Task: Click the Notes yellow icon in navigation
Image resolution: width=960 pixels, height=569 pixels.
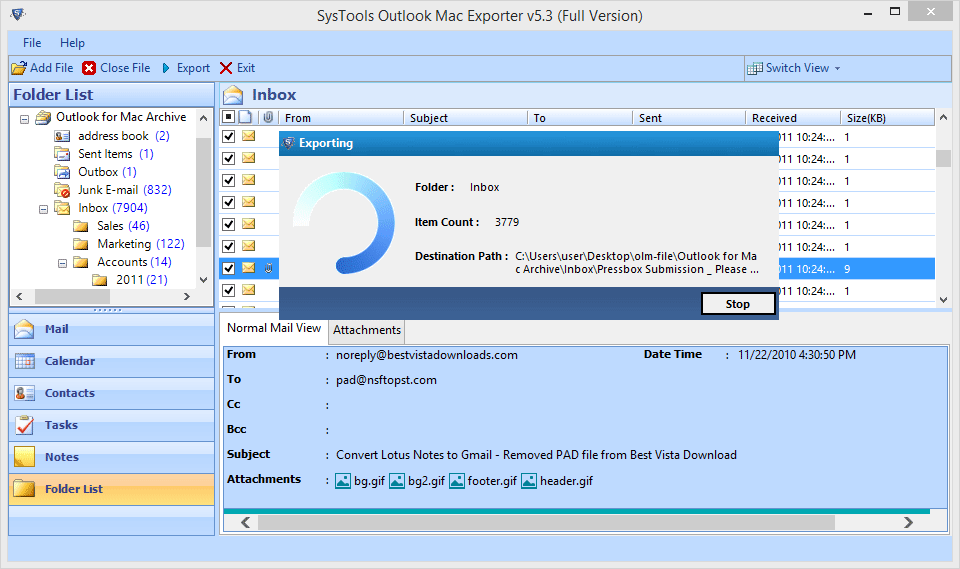Action: tap(24, 456)
